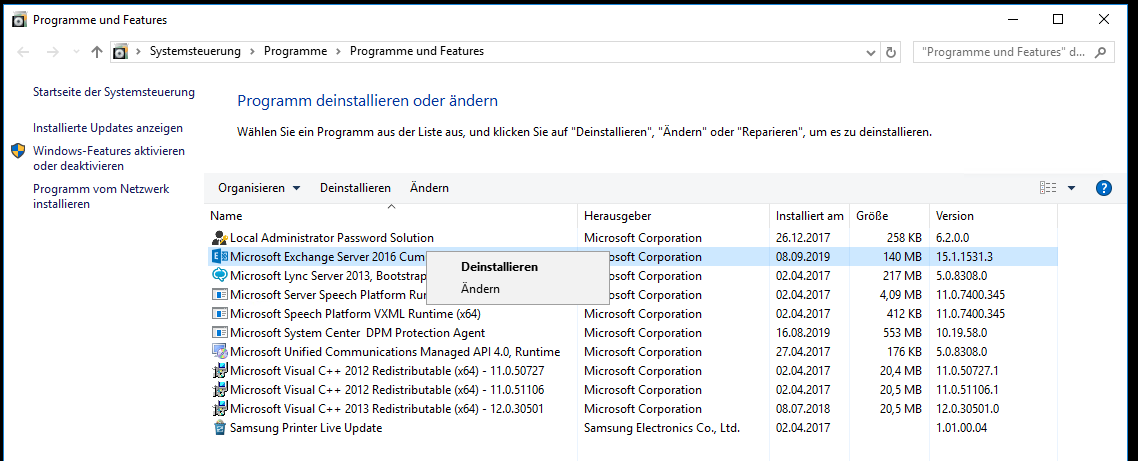The width and height of the screenshot is (1138, 461).
Task: Click version 15.1.1531.3 cell
Action: [964, 256]
